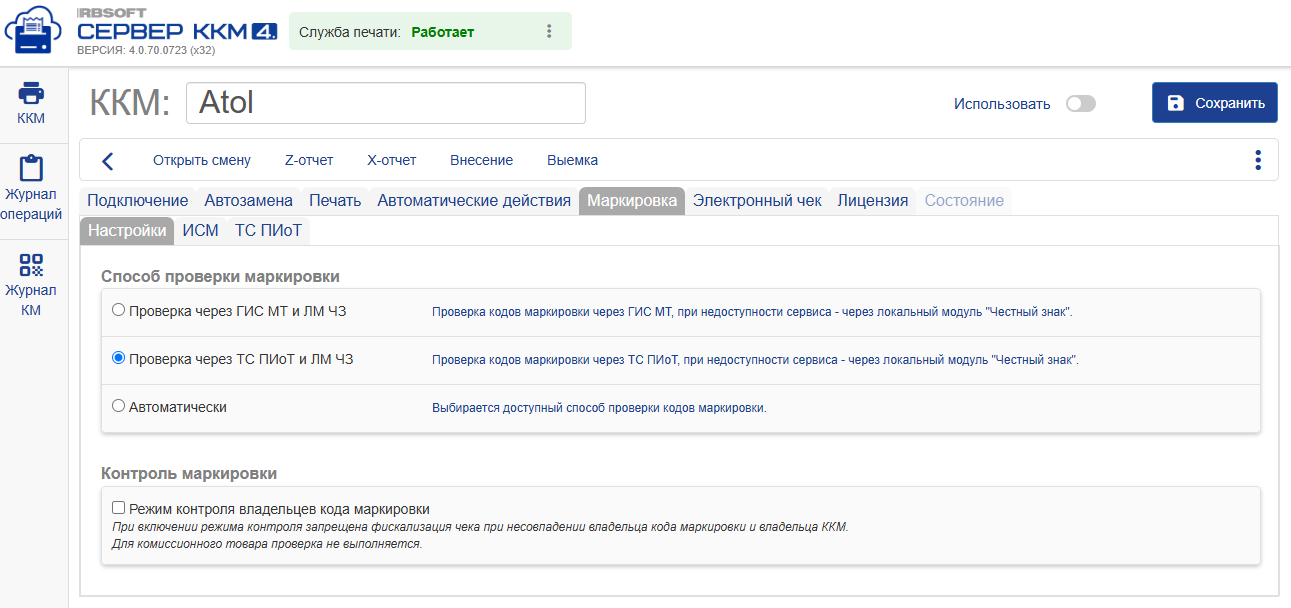The width and height of the screenshot is (1291, 608).
Task: Open the toolbar vertical dots menu
Action: pos(1257,160)
